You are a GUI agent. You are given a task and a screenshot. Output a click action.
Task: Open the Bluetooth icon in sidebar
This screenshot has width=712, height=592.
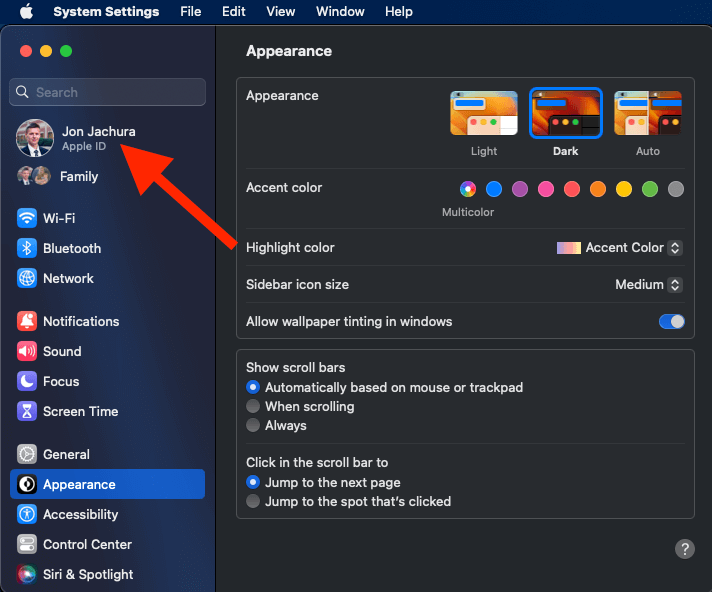pos(27,248)
